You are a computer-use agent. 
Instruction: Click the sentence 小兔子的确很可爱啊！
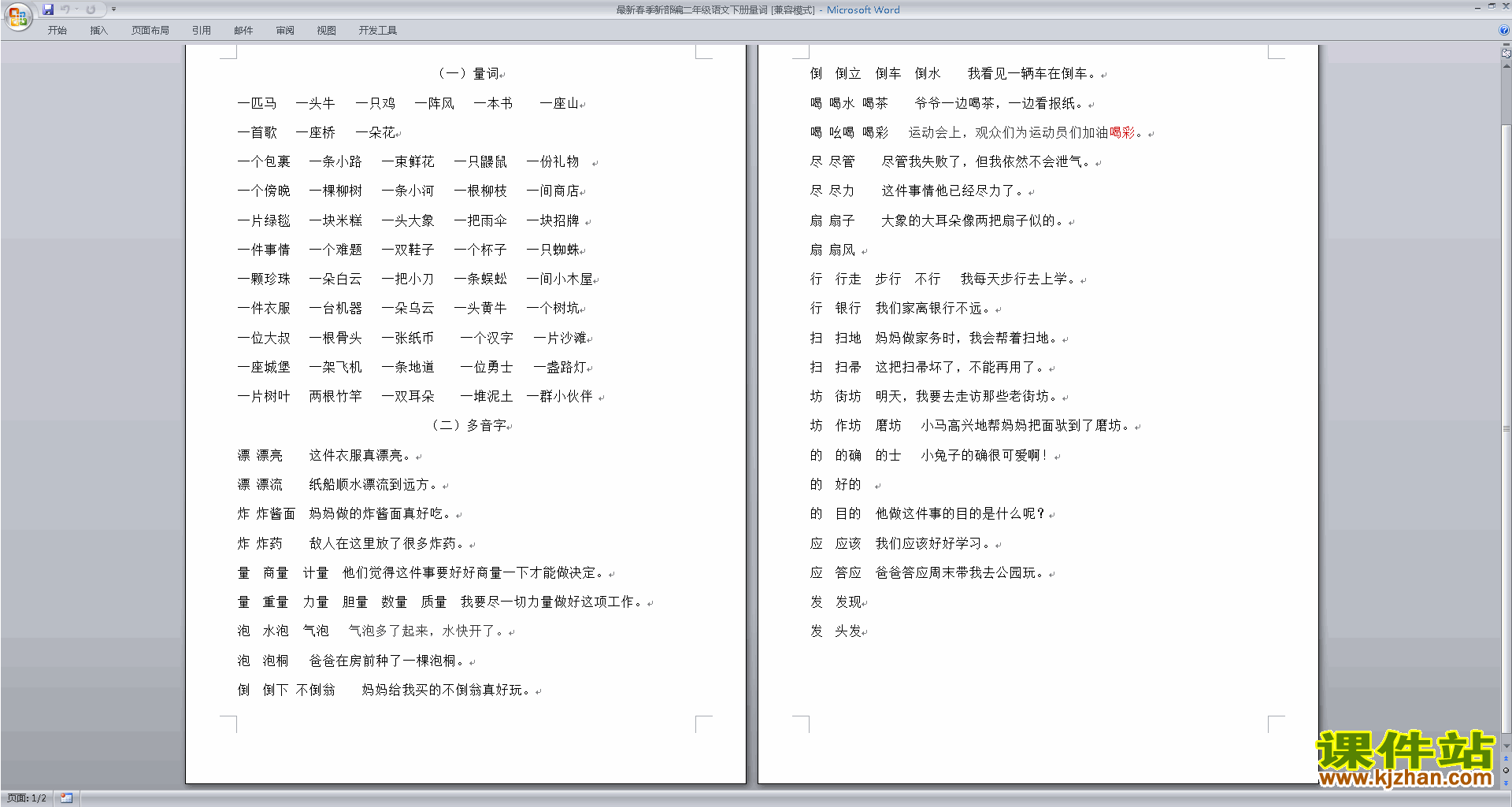click(985, 455)
